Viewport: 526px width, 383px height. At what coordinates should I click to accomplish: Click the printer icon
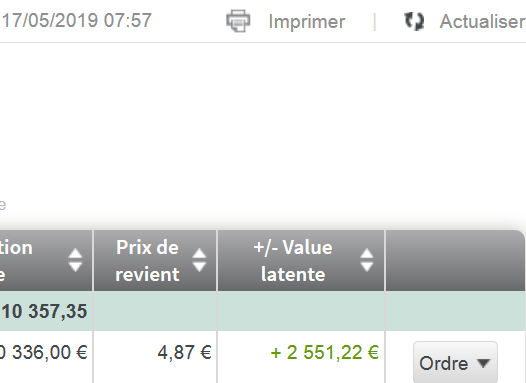coord(238,21)
